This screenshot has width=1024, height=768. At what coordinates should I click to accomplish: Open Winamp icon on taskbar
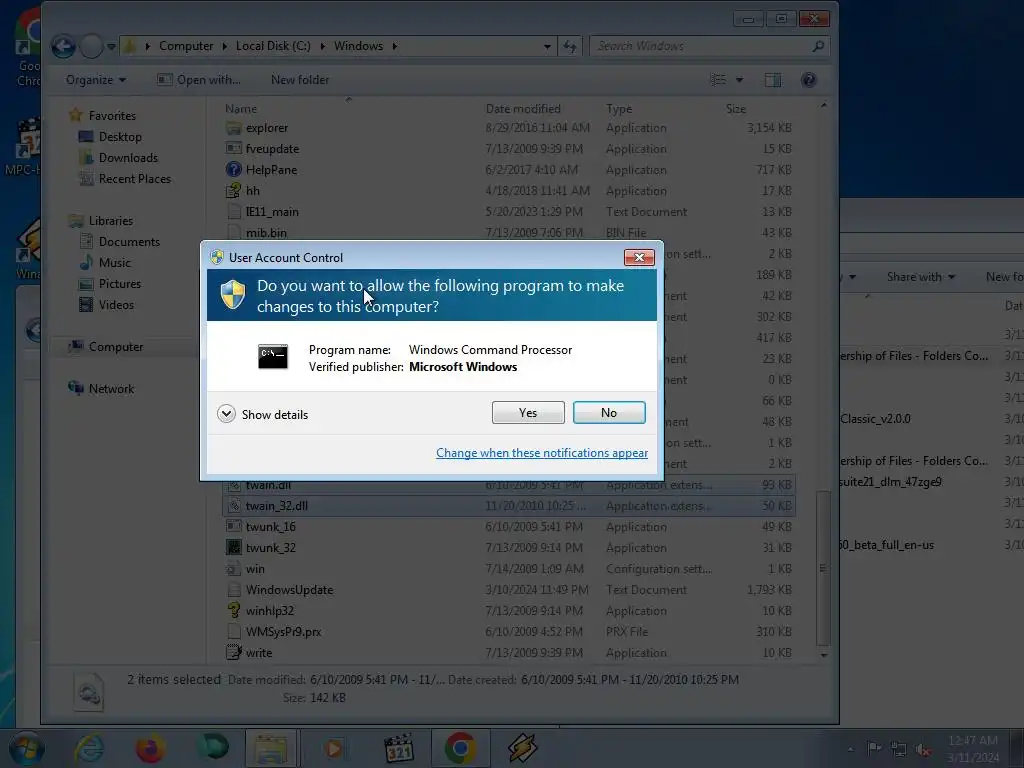point(522,748)
